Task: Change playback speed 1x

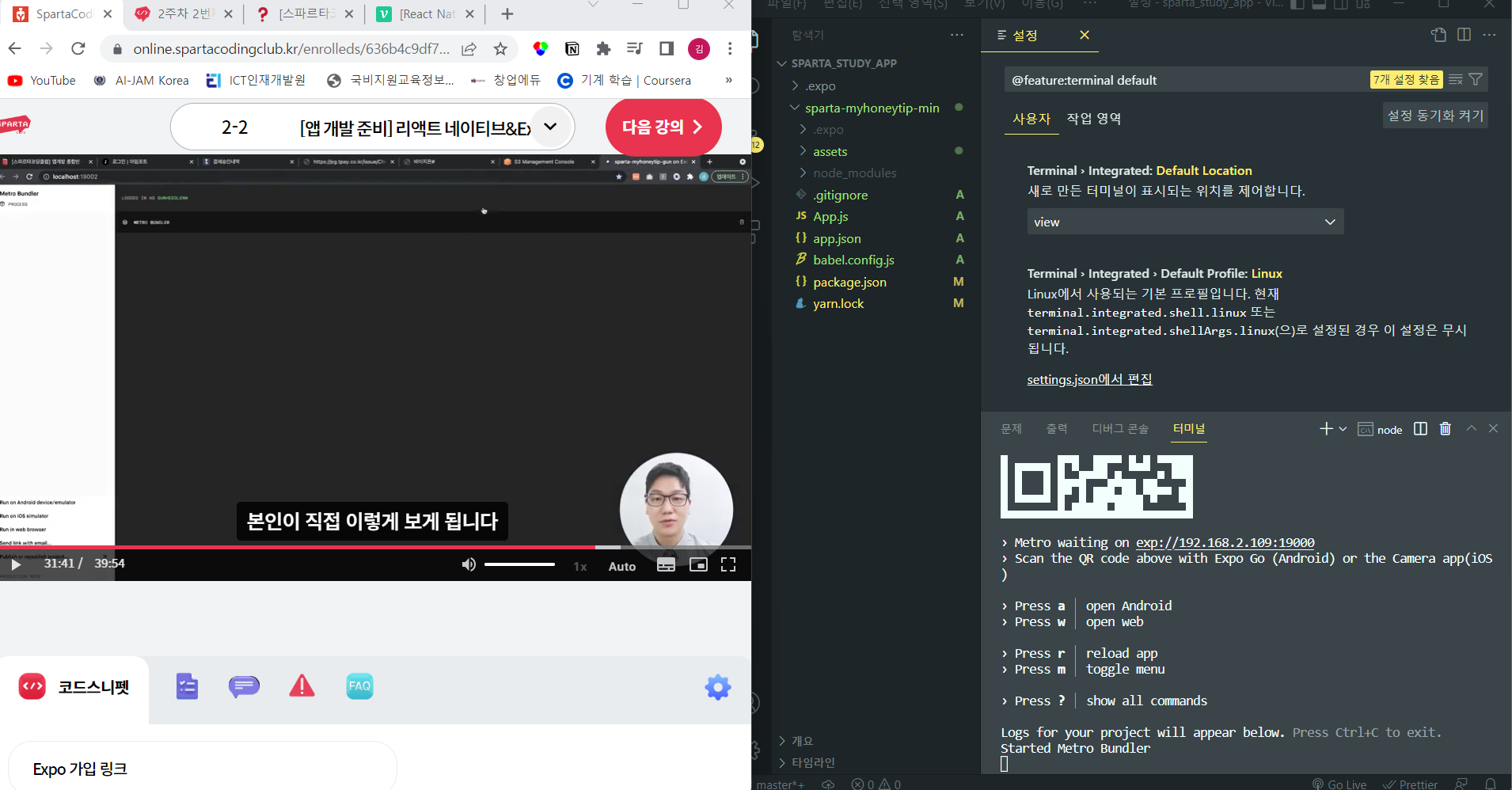Action: click(580, 566)
